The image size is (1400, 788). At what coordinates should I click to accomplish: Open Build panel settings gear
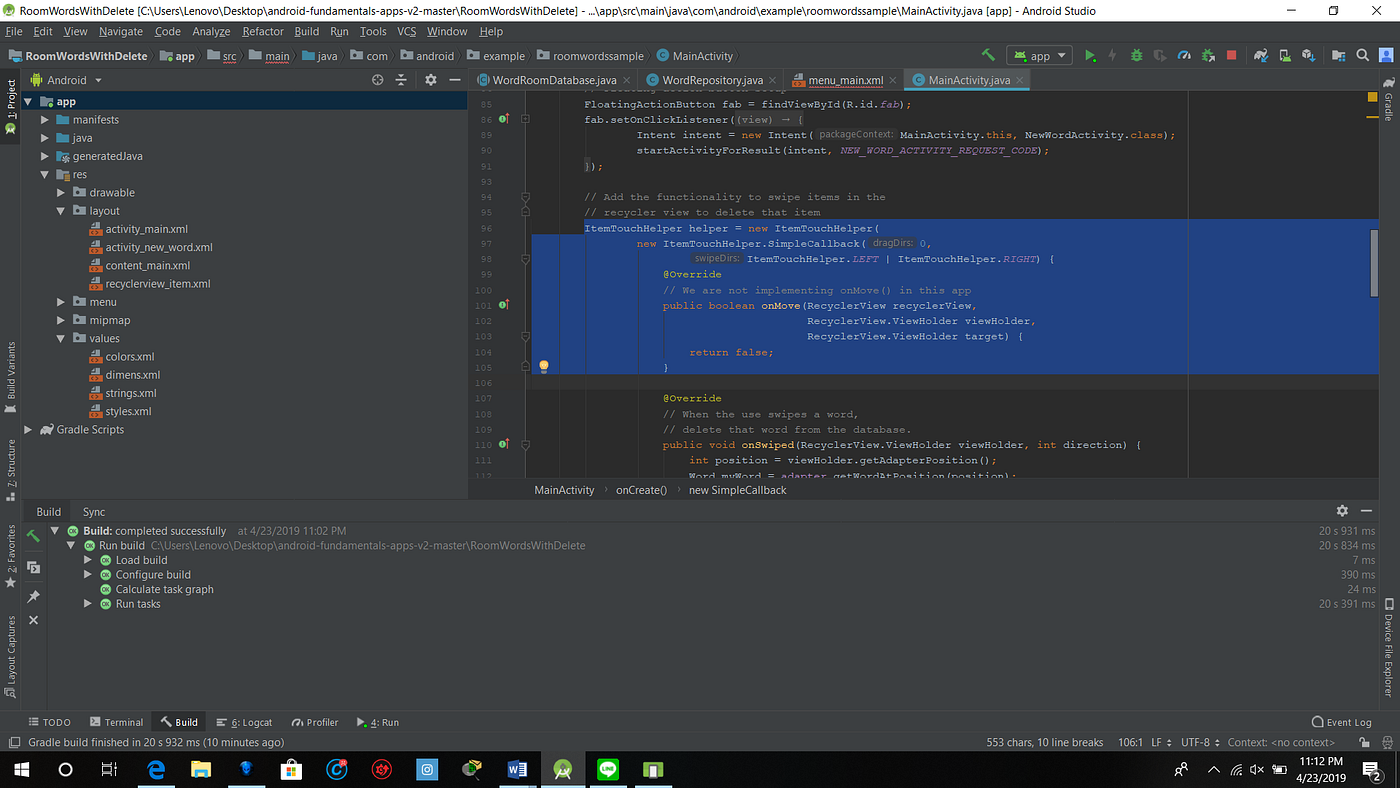(1342, 510)
